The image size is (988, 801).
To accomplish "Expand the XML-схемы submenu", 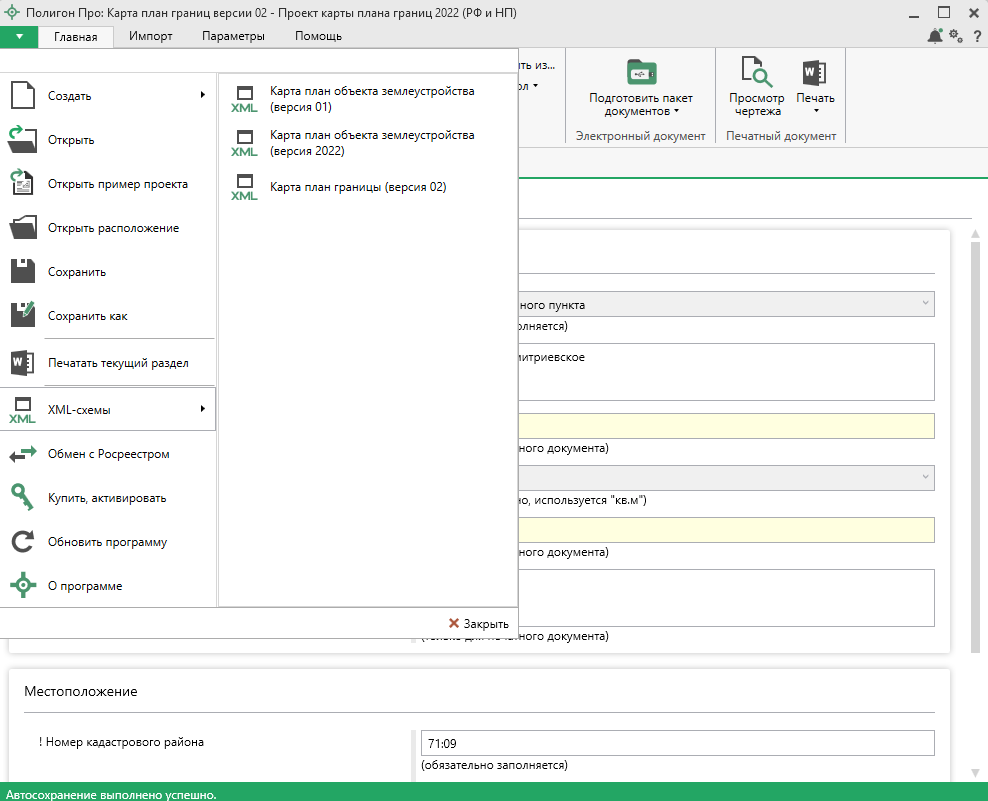I will [108, 409].
